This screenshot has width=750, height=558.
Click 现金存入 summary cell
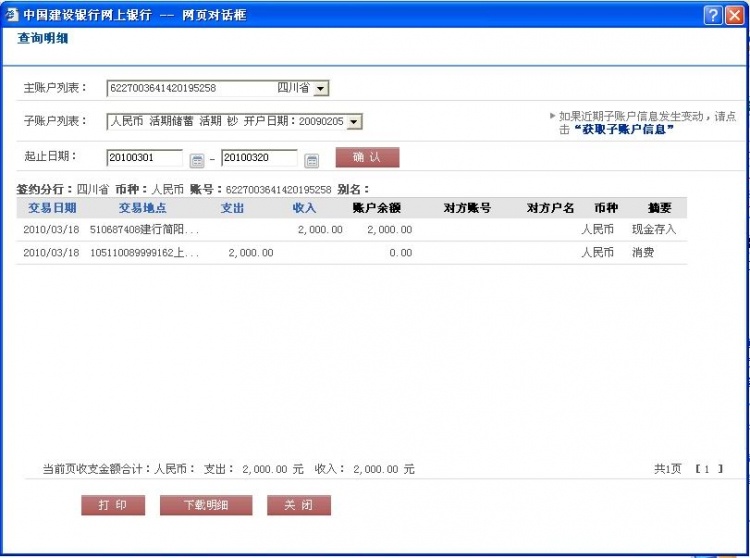(654, 230)
